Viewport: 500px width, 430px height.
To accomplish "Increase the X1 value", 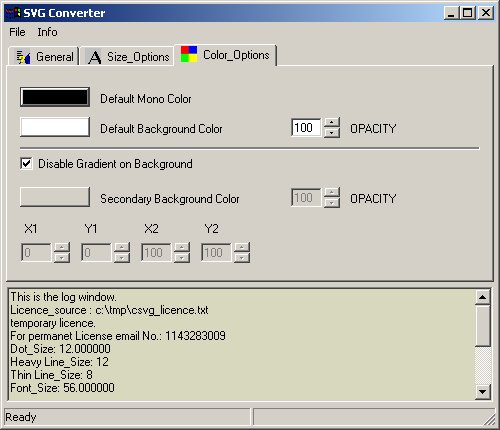I will point(62,248).
